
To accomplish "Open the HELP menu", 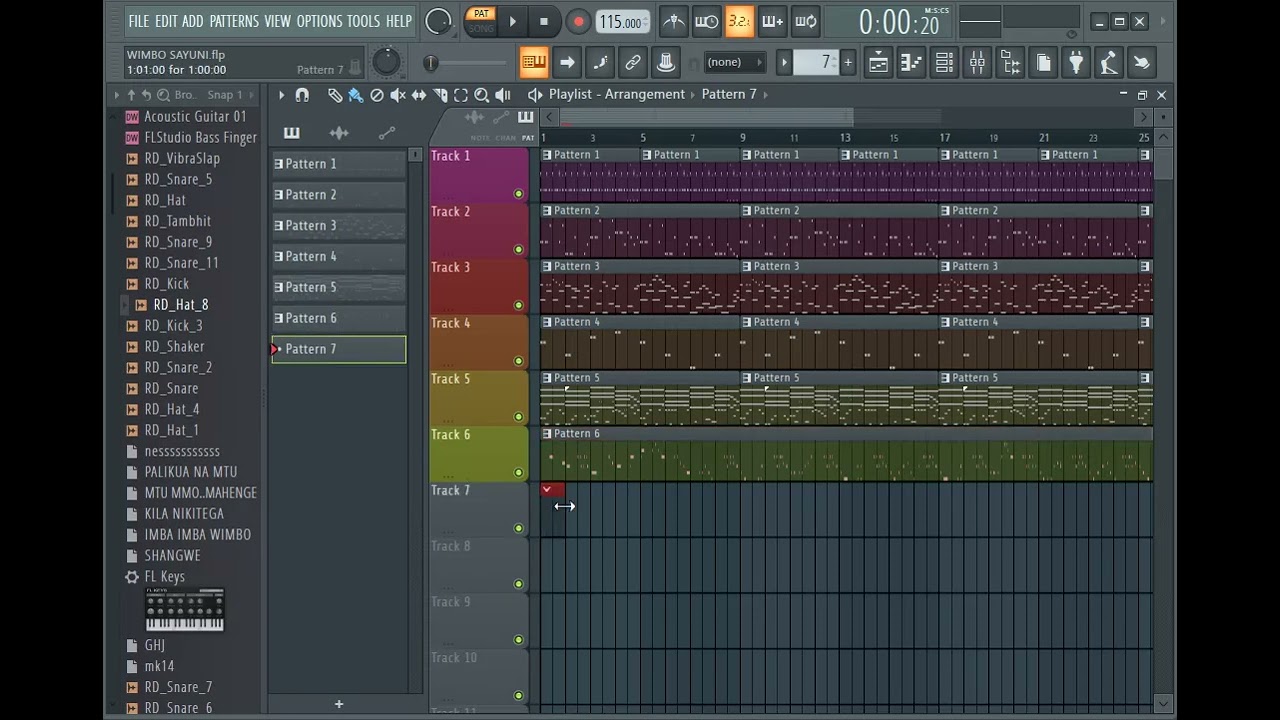I will click(x=399, y=21).
